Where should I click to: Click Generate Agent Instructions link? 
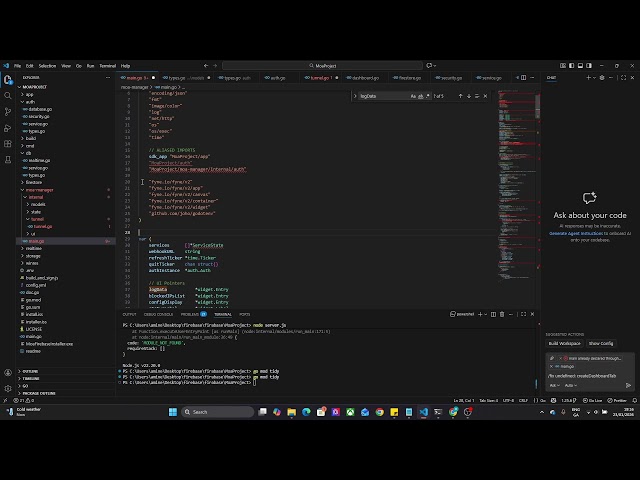click(x=576, y=233)
